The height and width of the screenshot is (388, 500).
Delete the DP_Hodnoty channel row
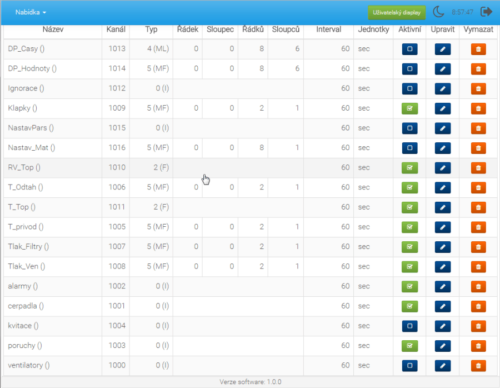pyautogui.click(x=478, y=69)
